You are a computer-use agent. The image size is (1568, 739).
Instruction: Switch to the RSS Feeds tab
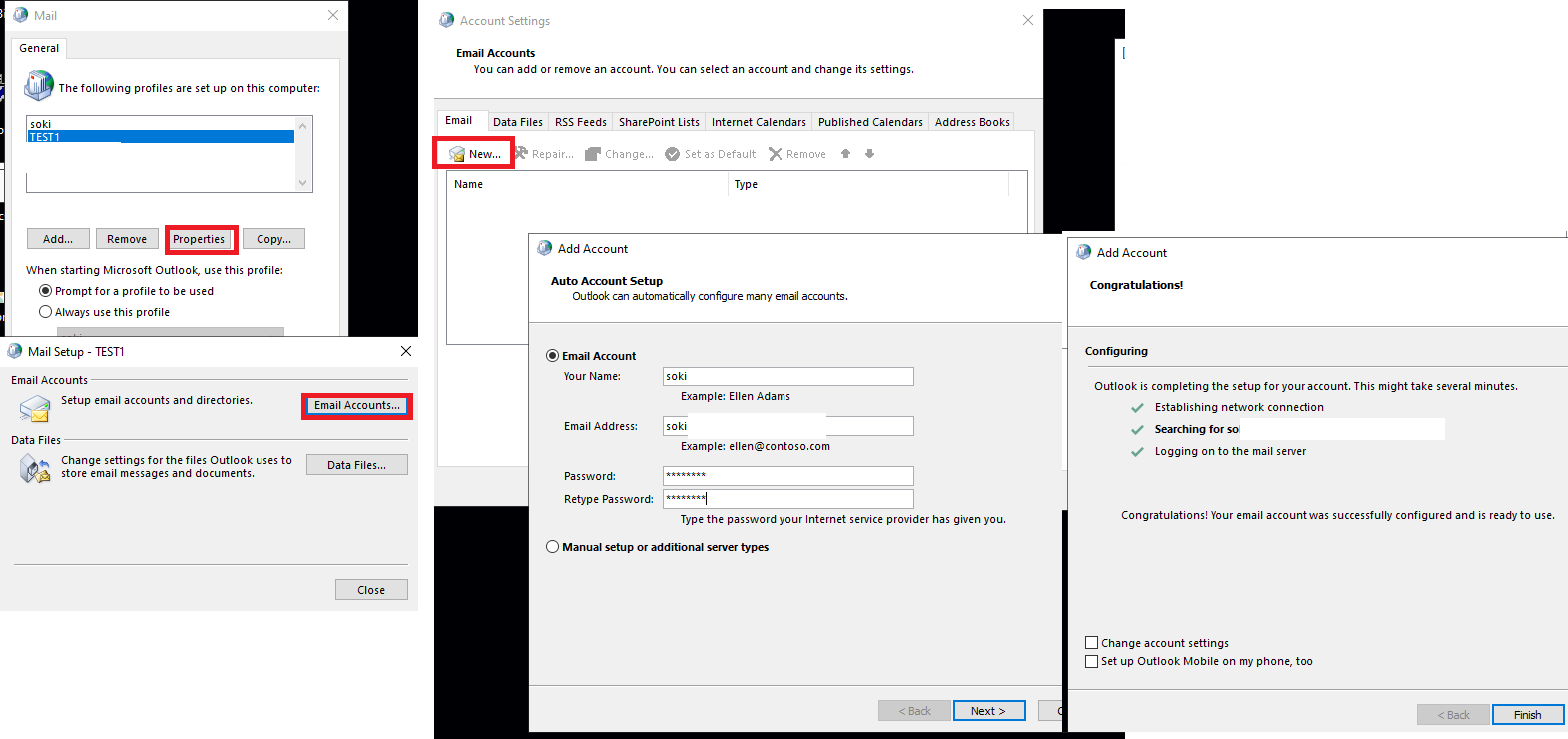tap(581, 122)
